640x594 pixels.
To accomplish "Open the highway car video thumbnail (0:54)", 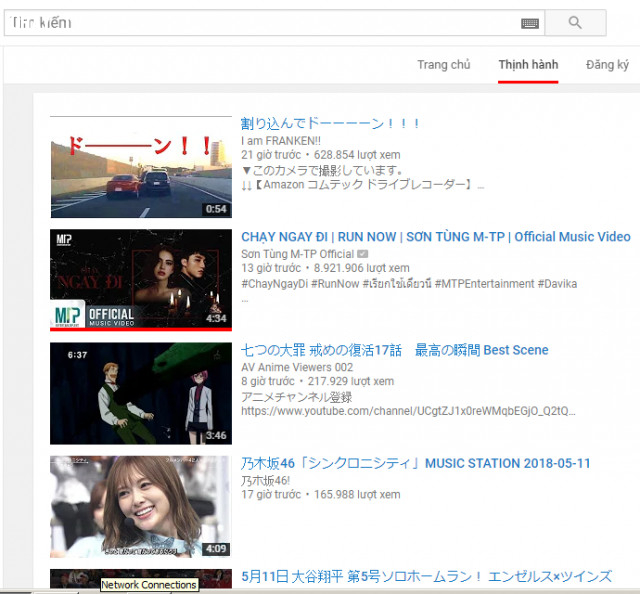I will click(x=141, y=167).
